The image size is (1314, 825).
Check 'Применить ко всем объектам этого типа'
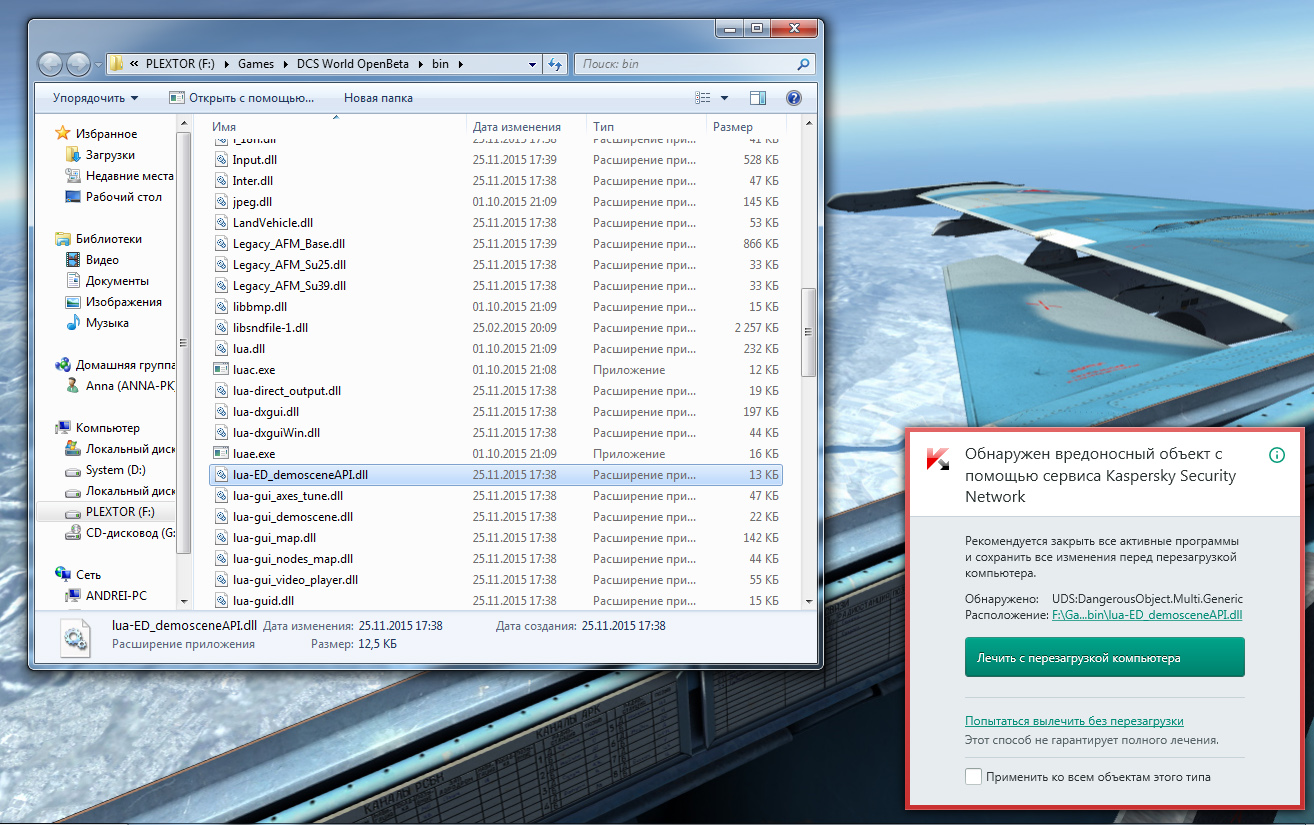(x=973, y=776)
